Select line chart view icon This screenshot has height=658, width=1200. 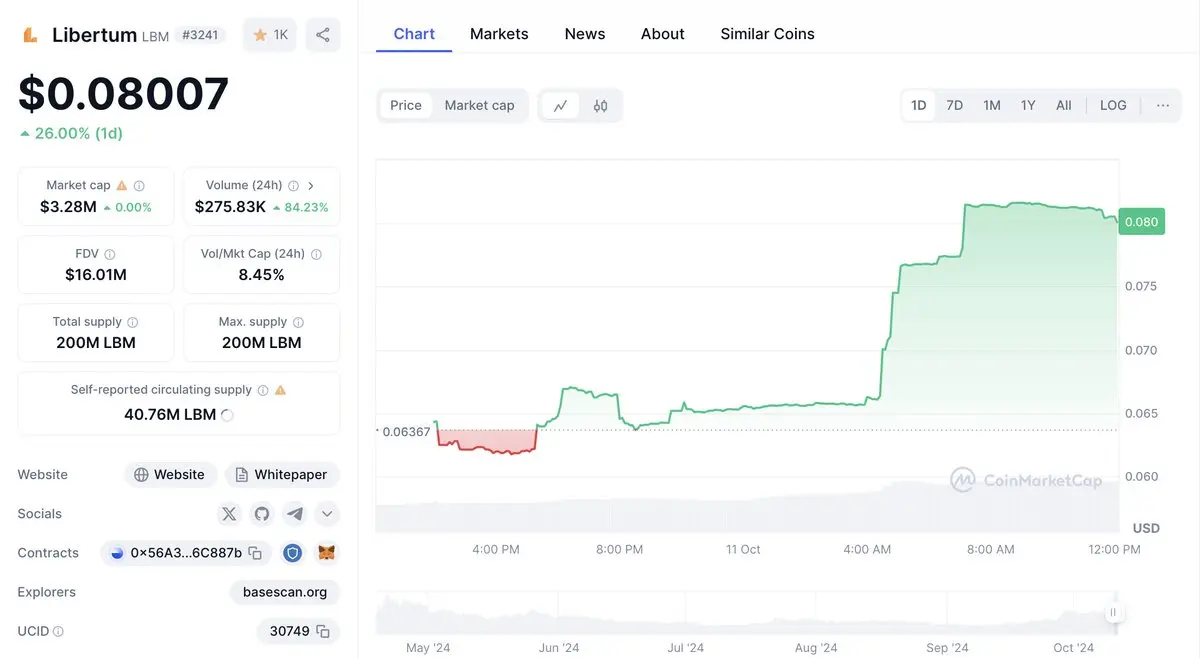tap(561, 105)
